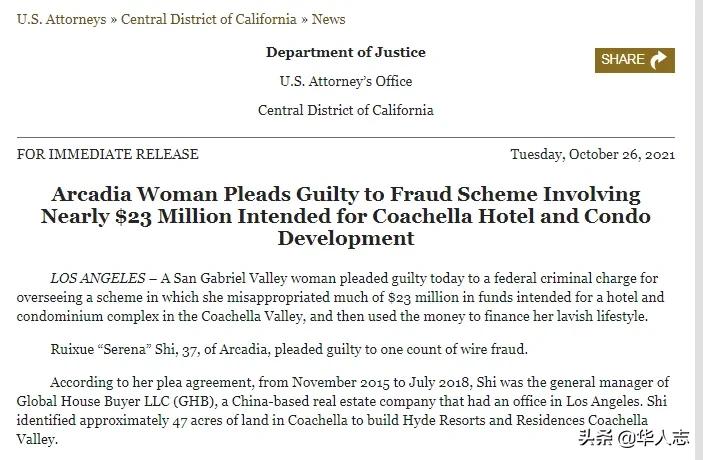Click the FOR IMMEDIATE RELEASE label

pos(108,154)
